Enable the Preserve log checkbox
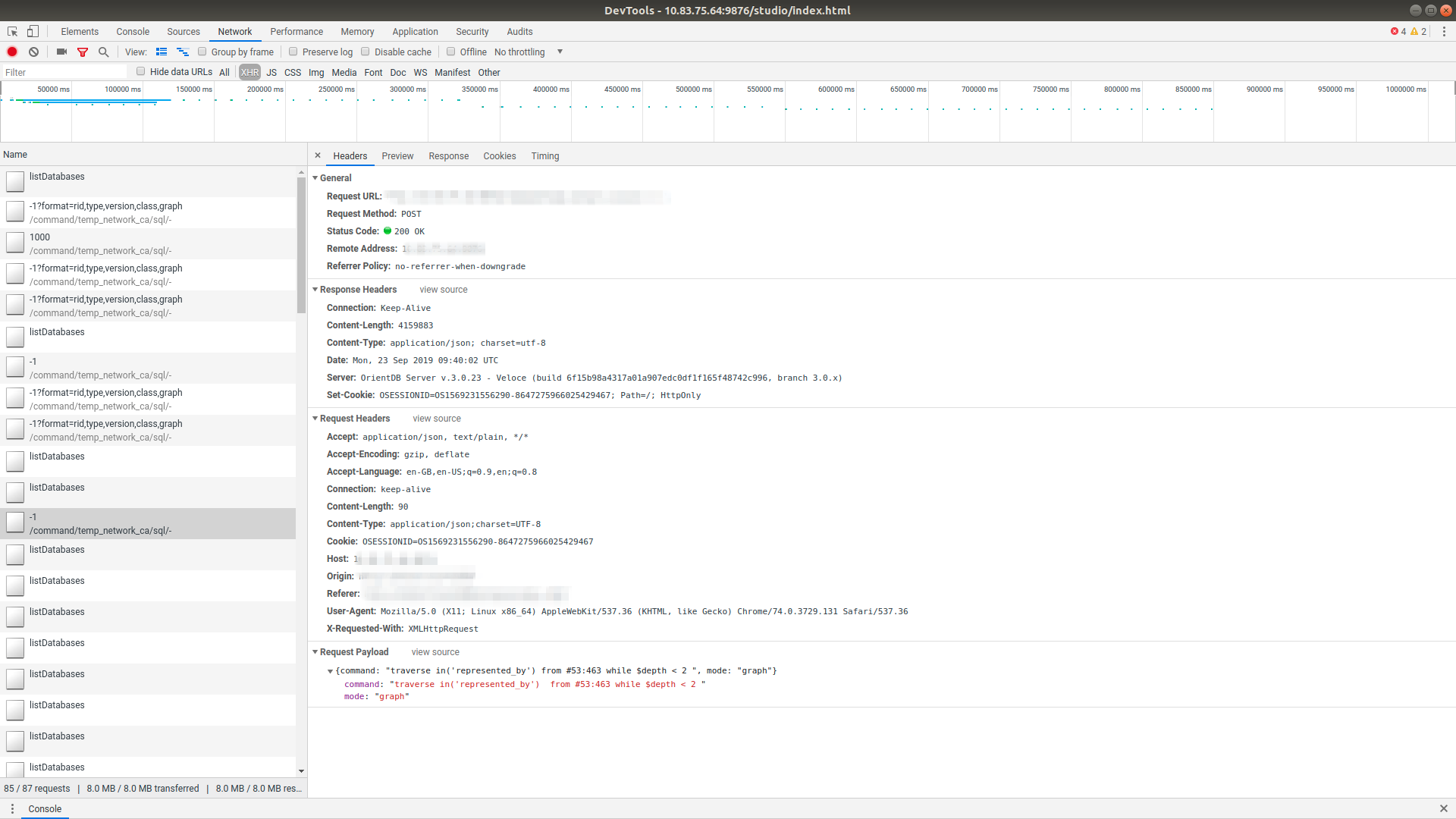 pyautogui.click(x=293, y=52)
